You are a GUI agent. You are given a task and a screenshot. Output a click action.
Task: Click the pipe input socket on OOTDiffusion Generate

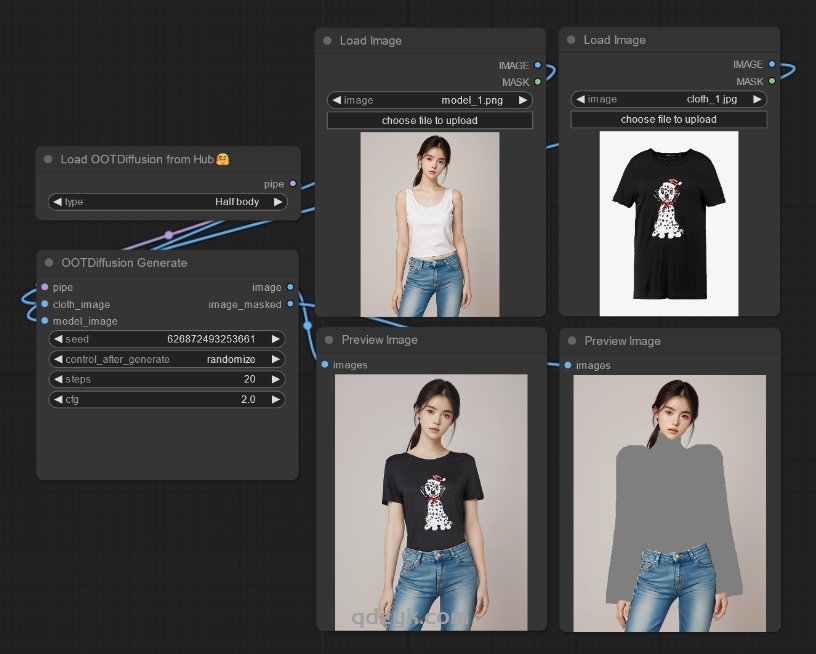point(44,287)
